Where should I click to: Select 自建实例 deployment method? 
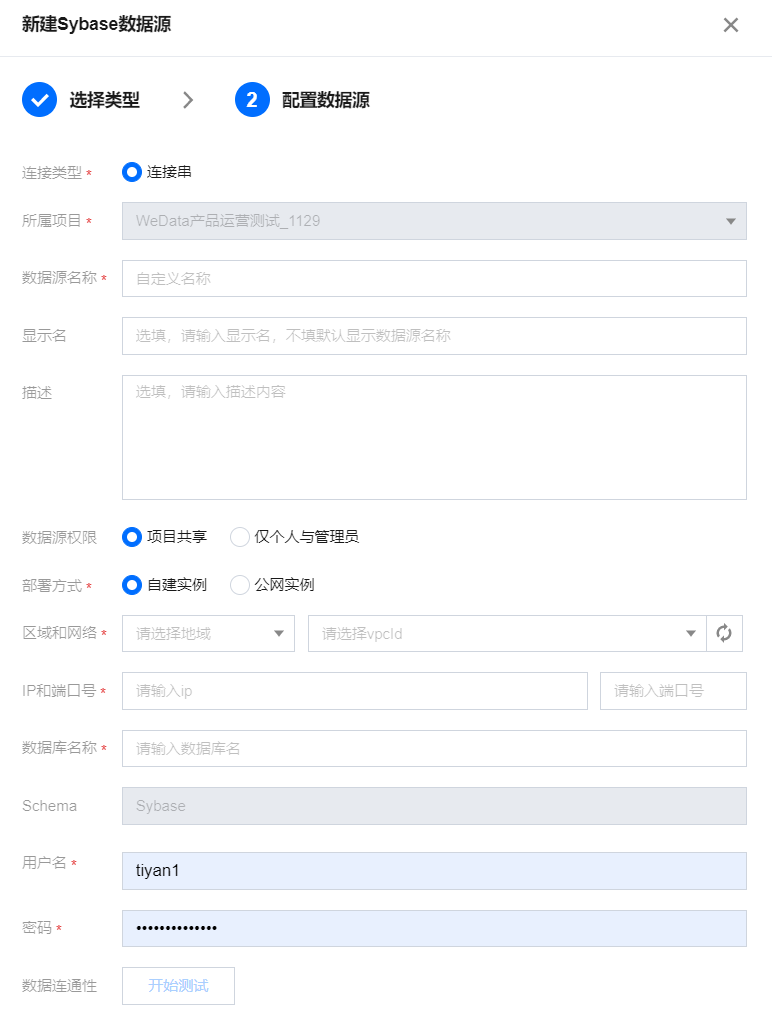pos(132,585)
